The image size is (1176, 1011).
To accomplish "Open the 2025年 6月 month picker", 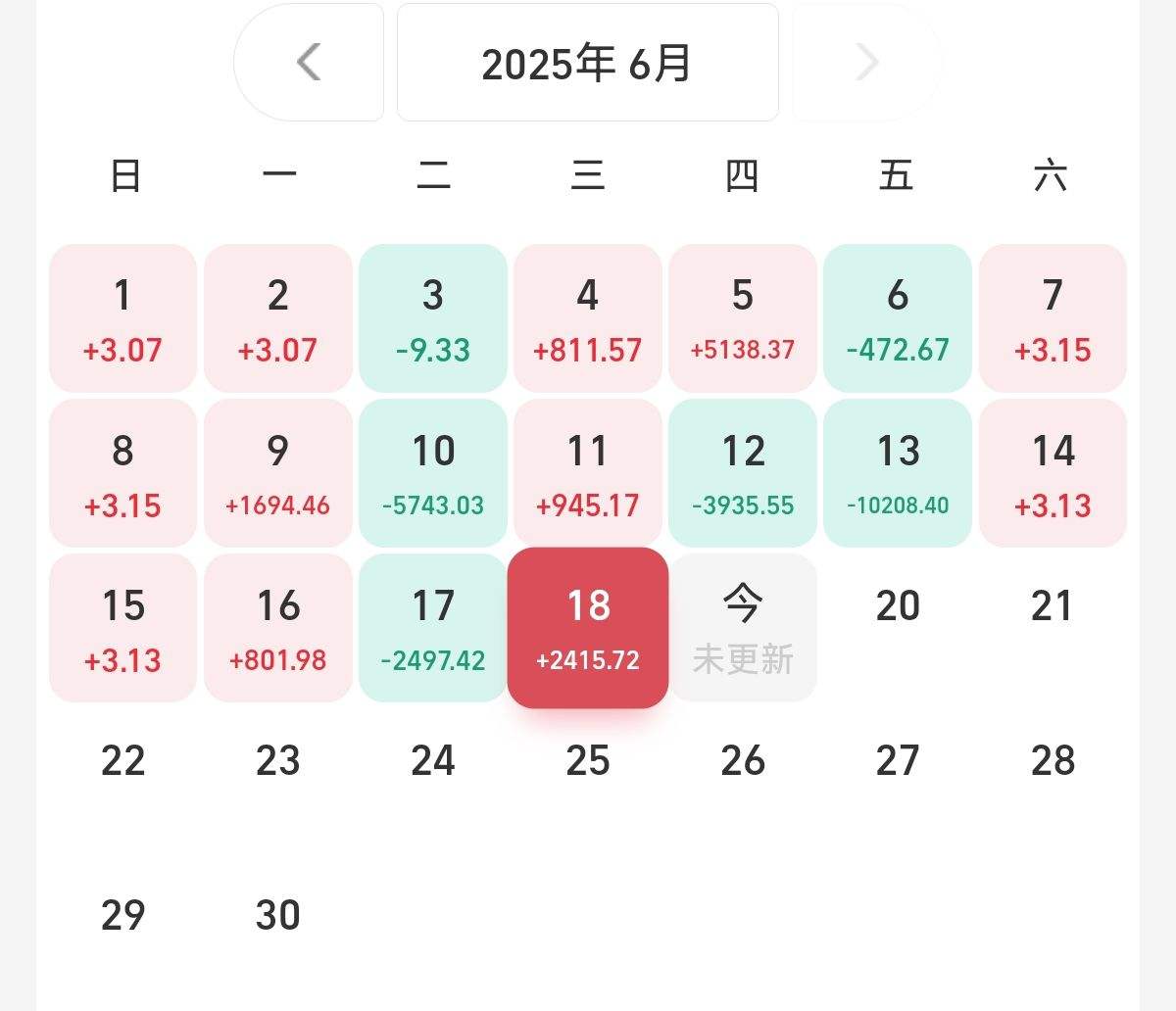I will (587, 63).
